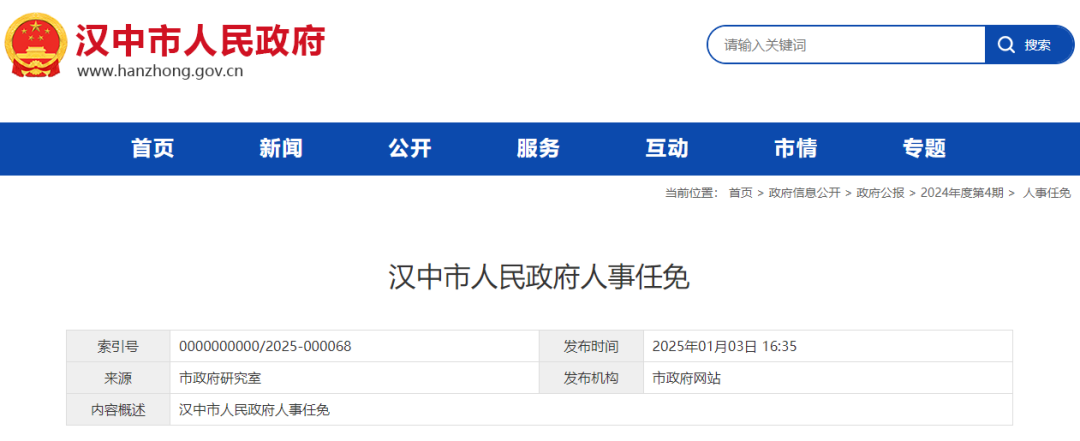Open the 市情 navigation tab

796,148
